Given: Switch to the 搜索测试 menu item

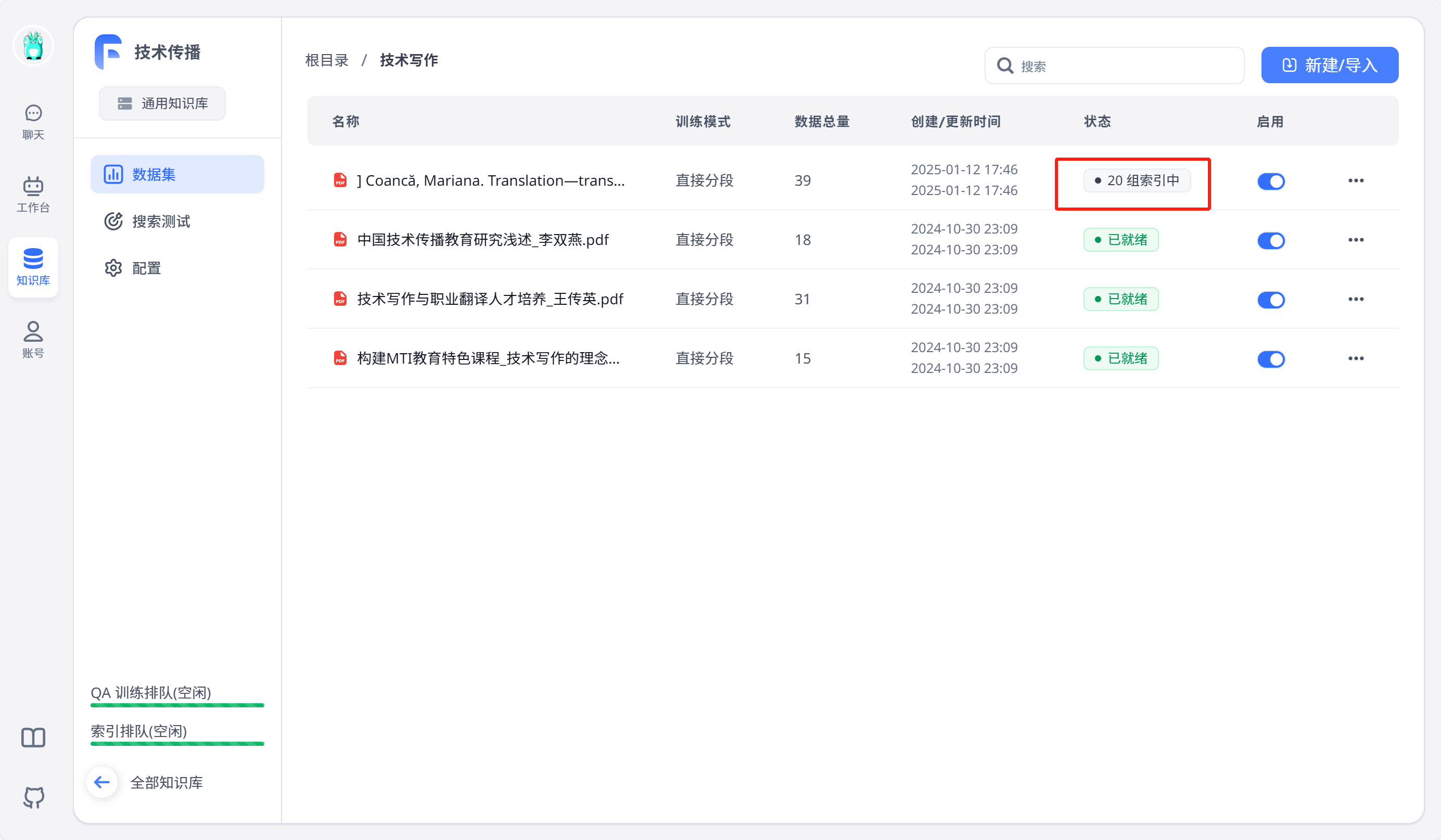Looking at the screenshot, I should (161, 221).
